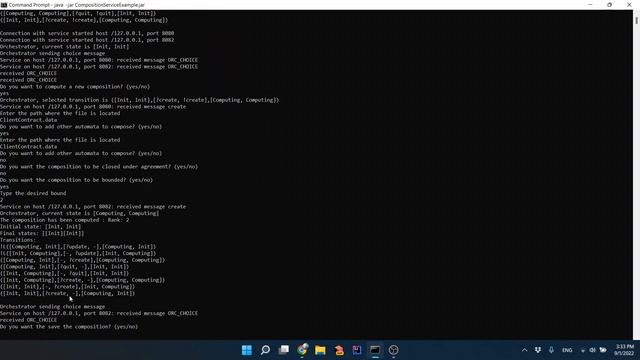Click the line 'Initial state: [Init, Init]'
The image size is (640, 360).
40,227
